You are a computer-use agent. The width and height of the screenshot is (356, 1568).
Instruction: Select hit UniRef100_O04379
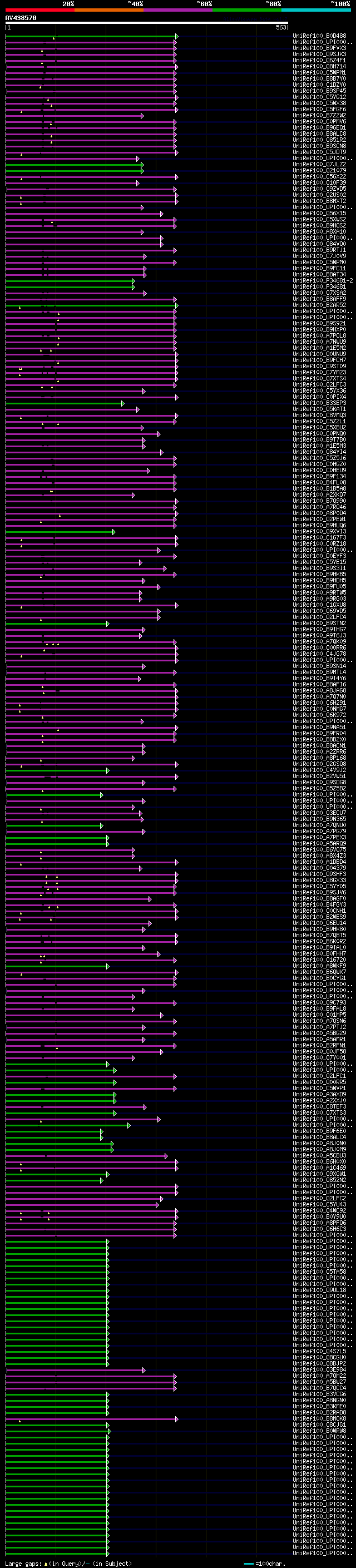pyautogui.click(x=319, y=869)
